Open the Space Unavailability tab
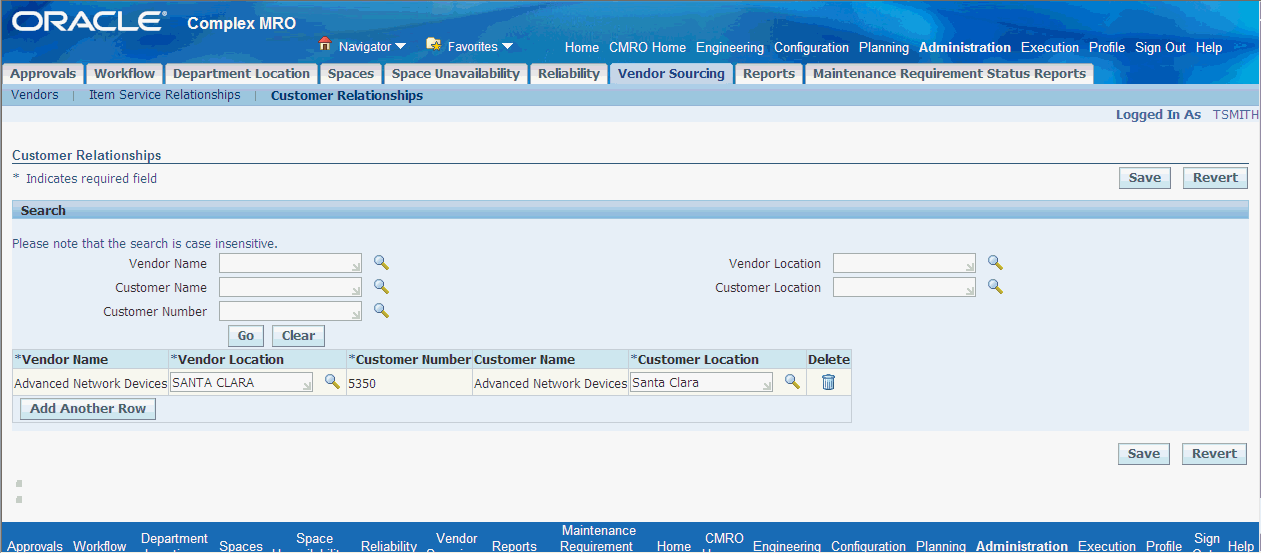This screenshot has width=1261, height=553. [x=456, y=73]
